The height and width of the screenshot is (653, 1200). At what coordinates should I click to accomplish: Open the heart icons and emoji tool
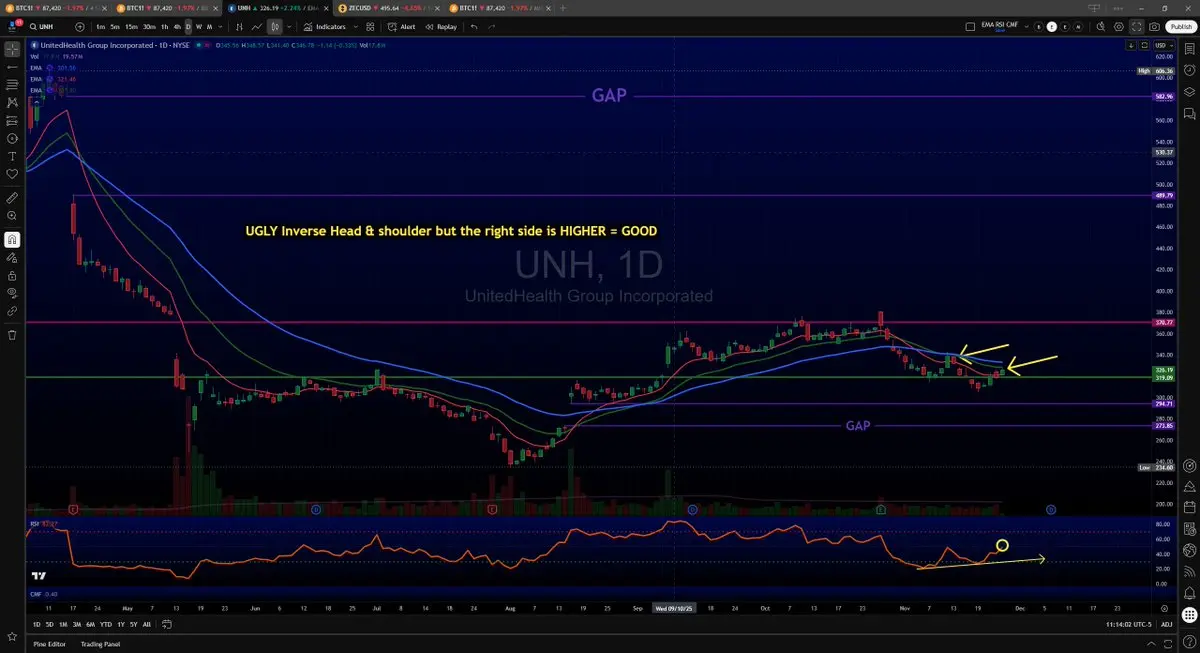[x=12, y=174]
